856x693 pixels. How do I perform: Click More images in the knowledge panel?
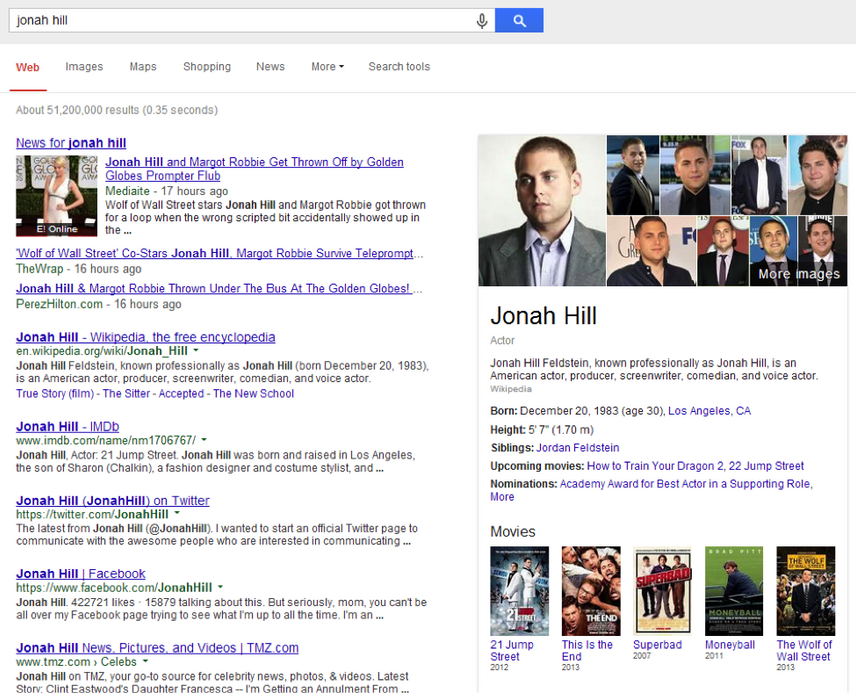[x=799, y=274]
